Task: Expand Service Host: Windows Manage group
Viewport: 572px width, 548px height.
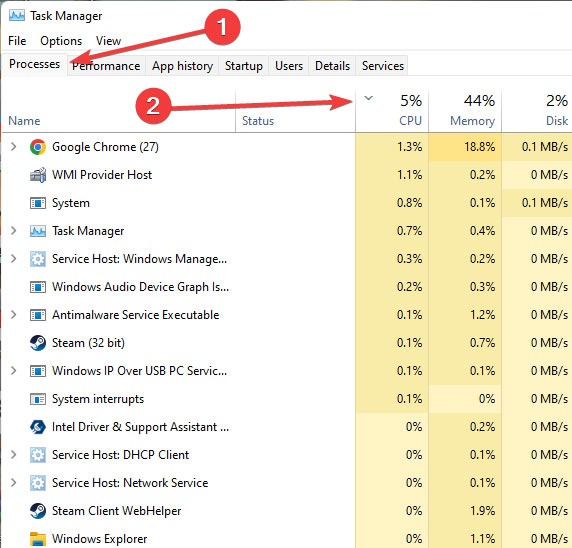Action: pyautogui.click(x=13, y=259)
